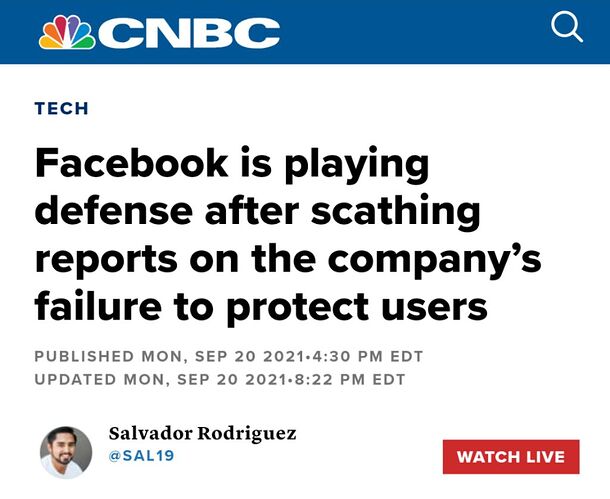Open the TECH section link
This screenshot has height=499, width=610.
coord(62,109)
